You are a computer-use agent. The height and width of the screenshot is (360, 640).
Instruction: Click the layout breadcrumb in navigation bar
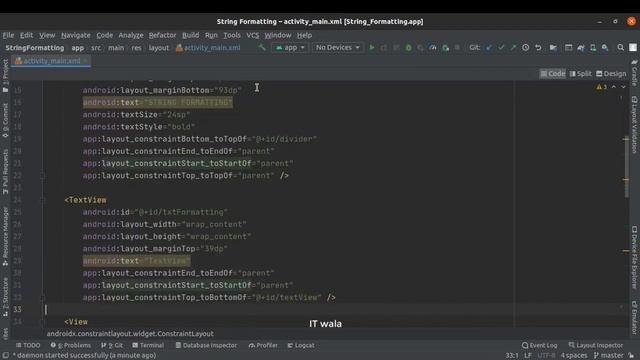158,48
